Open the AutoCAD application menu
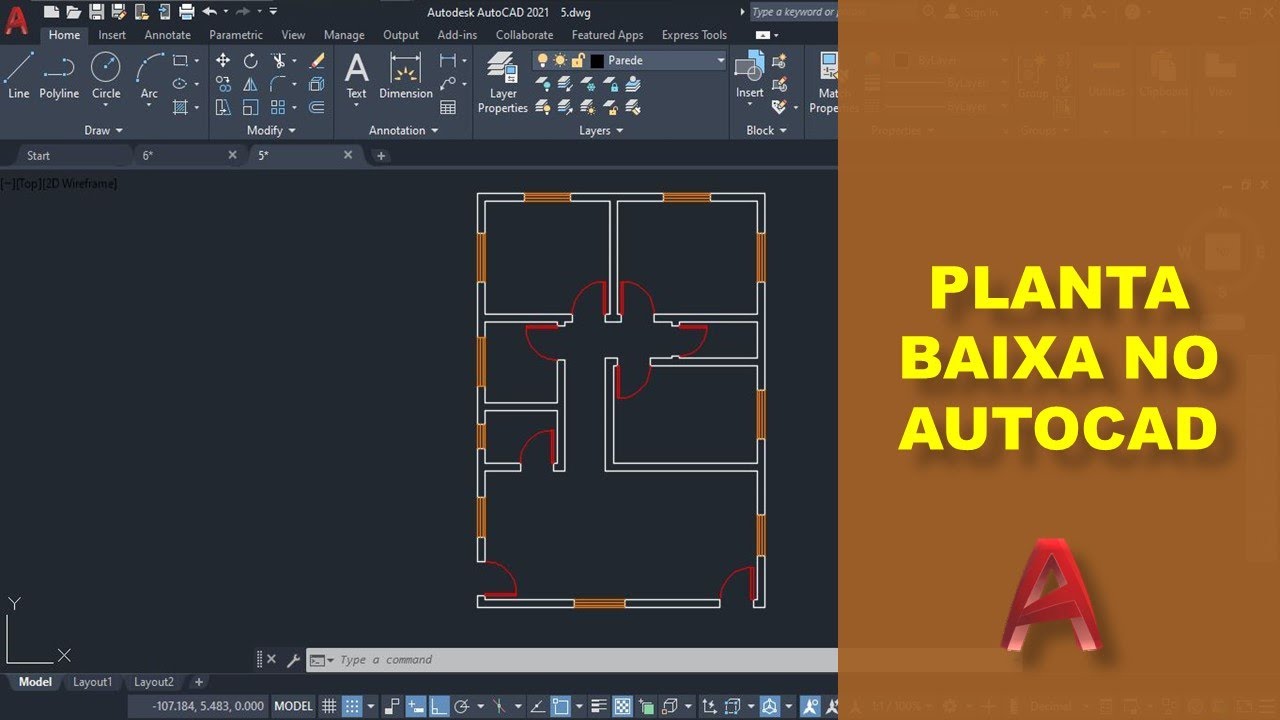1280x720 pixels. click(x=17, y=20)
